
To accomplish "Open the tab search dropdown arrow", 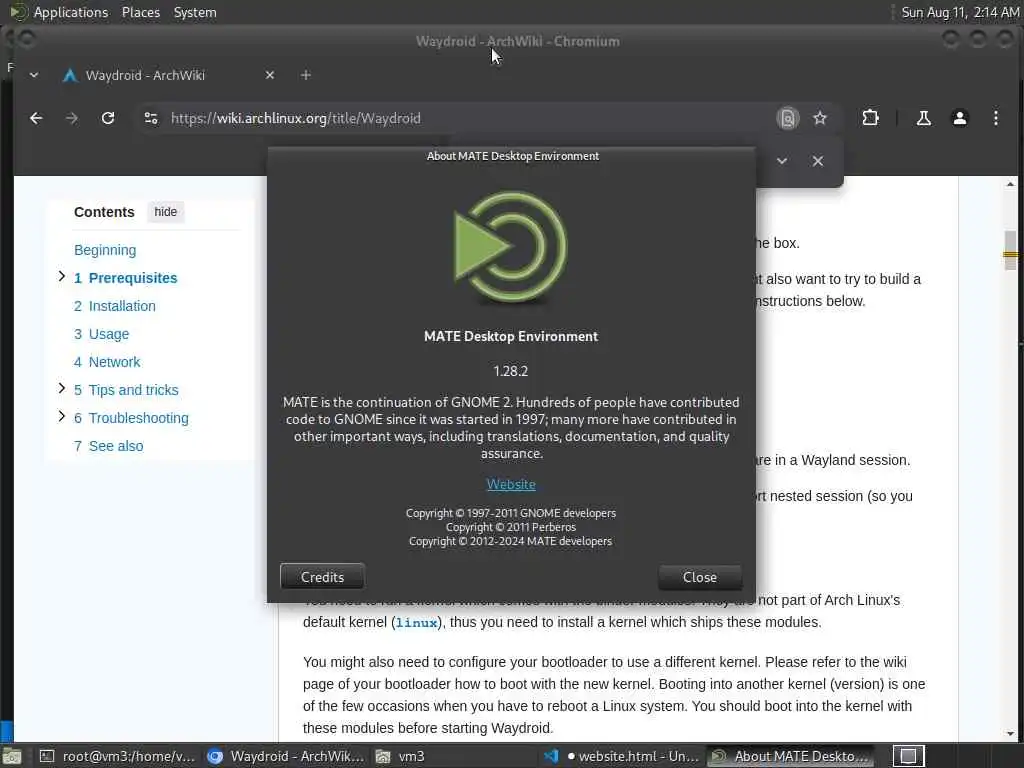I will click(x=34, y=75).
